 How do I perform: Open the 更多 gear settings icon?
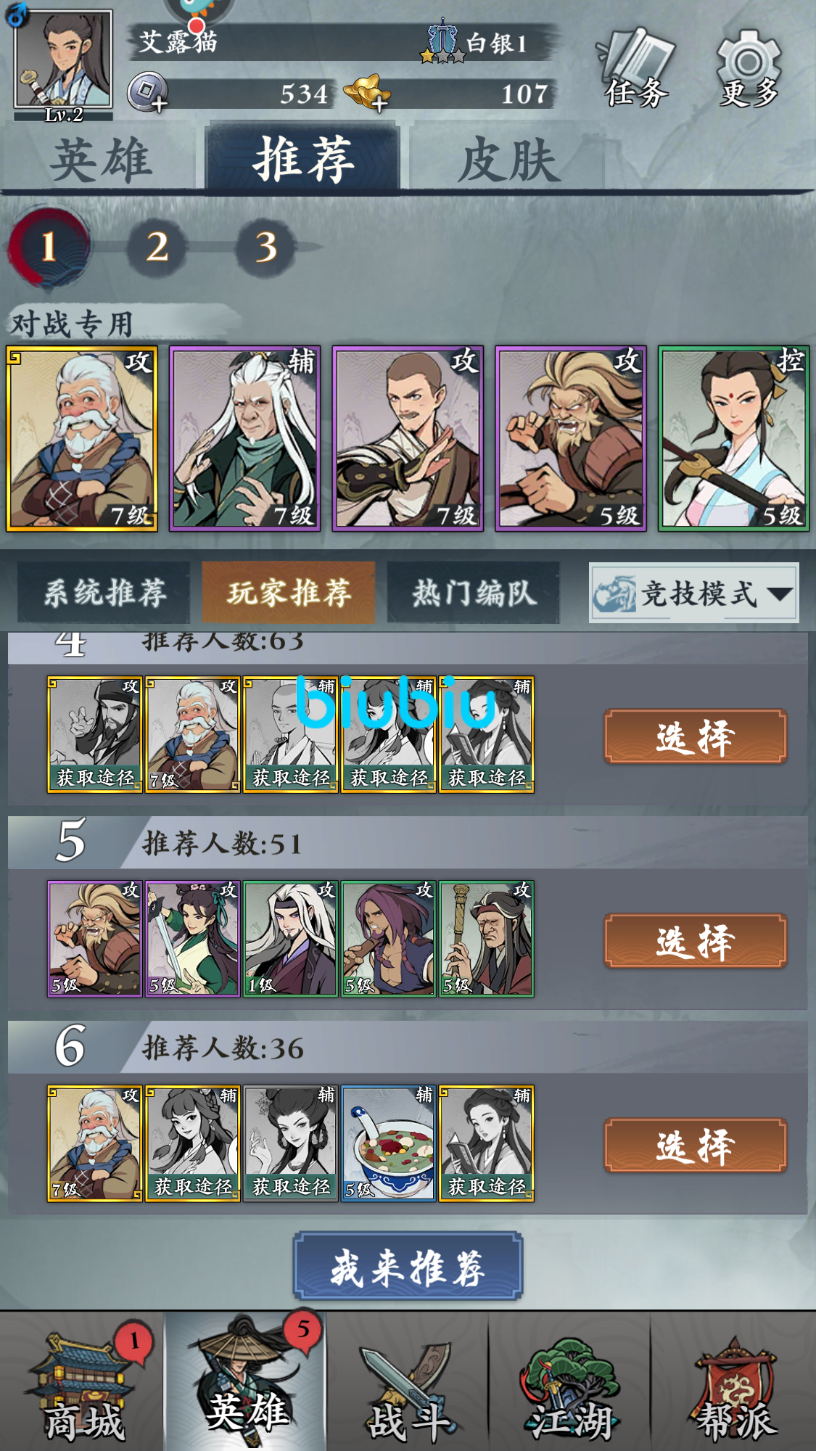point(749,66)
